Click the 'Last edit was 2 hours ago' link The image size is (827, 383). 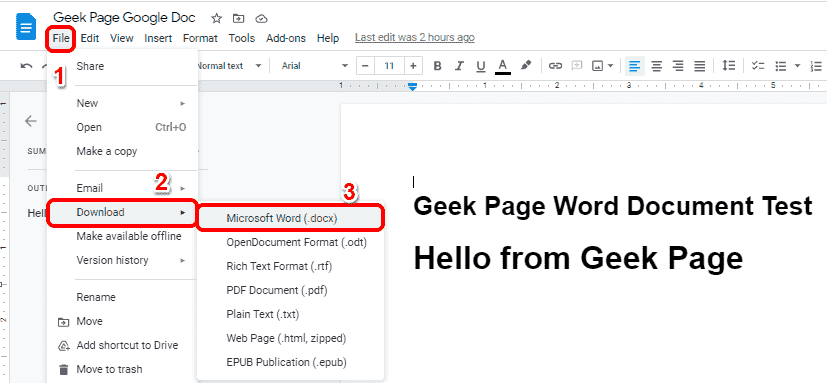[415, 37]
